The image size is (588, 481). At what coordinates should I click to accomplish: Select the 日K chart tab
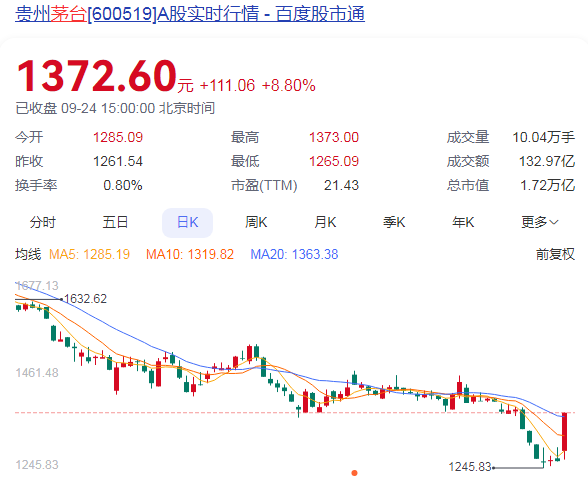click(x=188, y=223)
